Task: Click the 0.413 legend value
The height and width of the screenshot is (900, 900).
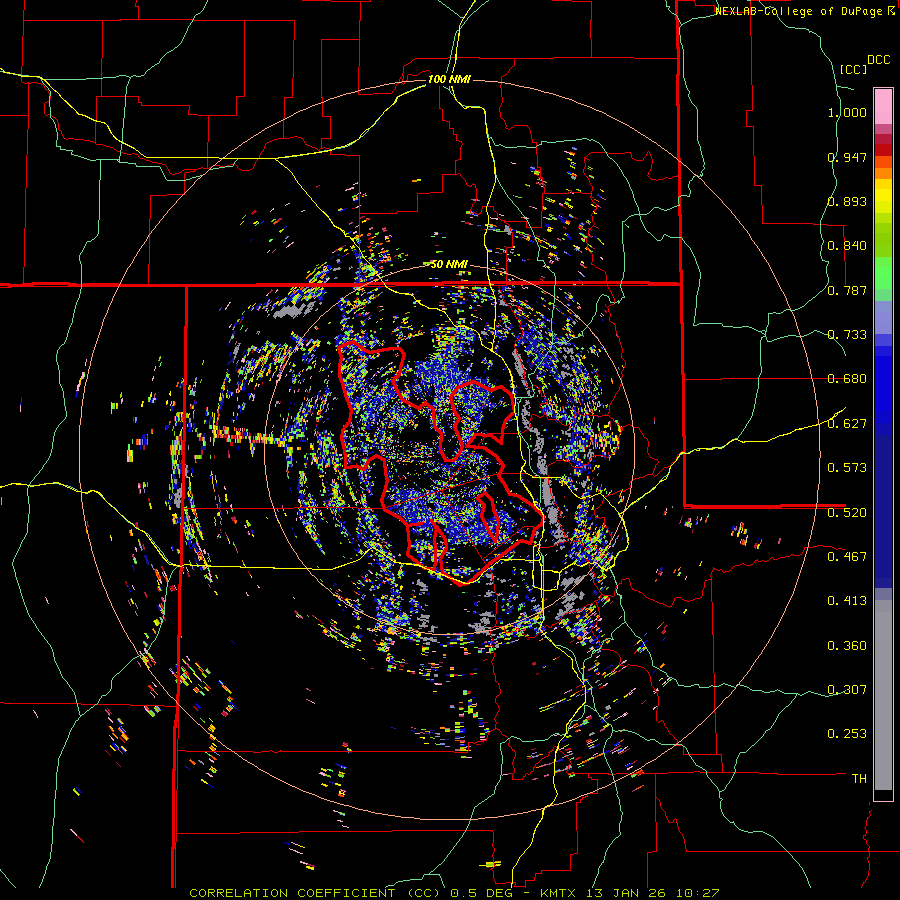Action: [847, 601]
